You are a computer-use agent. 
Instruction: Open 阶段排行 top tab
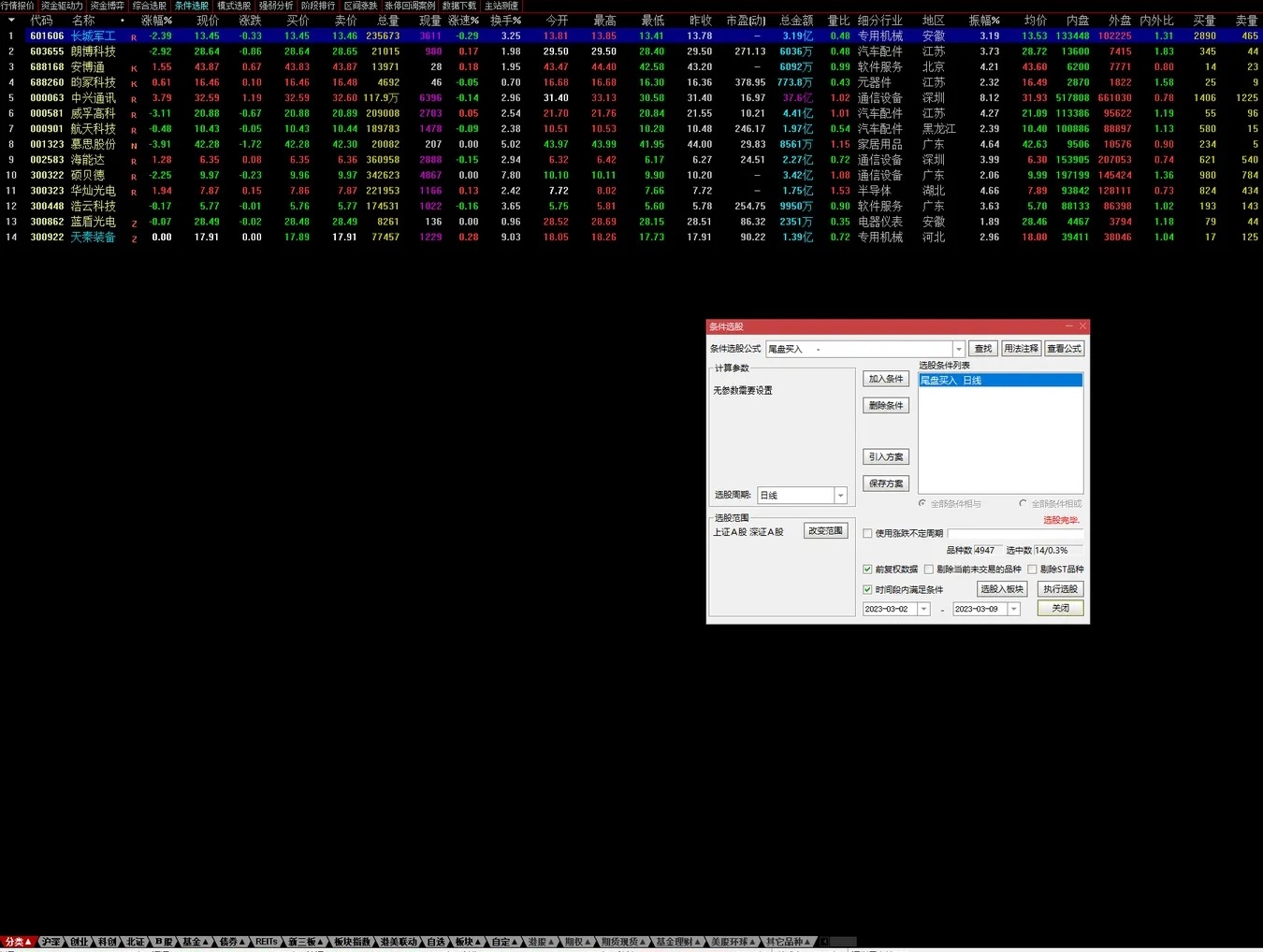click(x=318, y=6)
